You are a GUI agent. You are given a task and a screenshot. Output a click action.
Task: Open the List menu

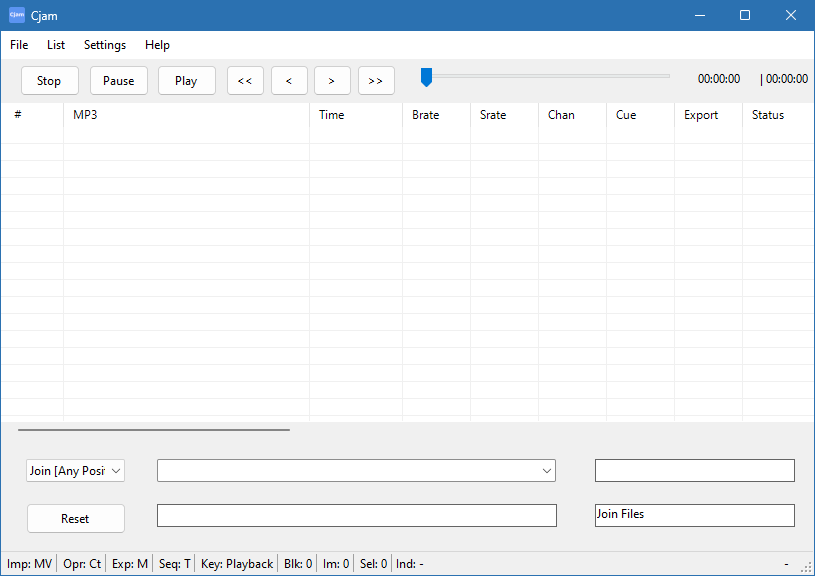[55, 44]
